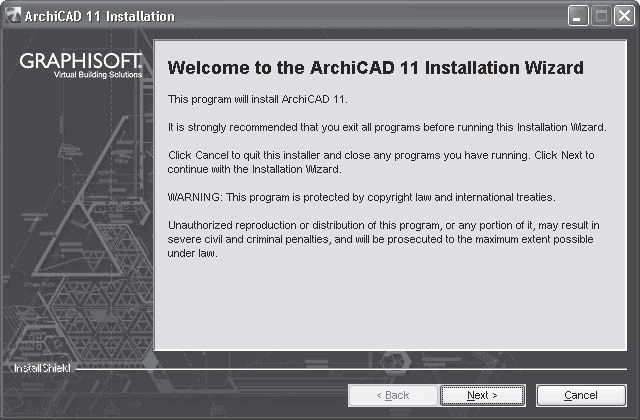Click the ArchiCAD installer icon in title bar
Image resolution: width=640 pixels, height=420 pixels.
[x=12, y=16]
